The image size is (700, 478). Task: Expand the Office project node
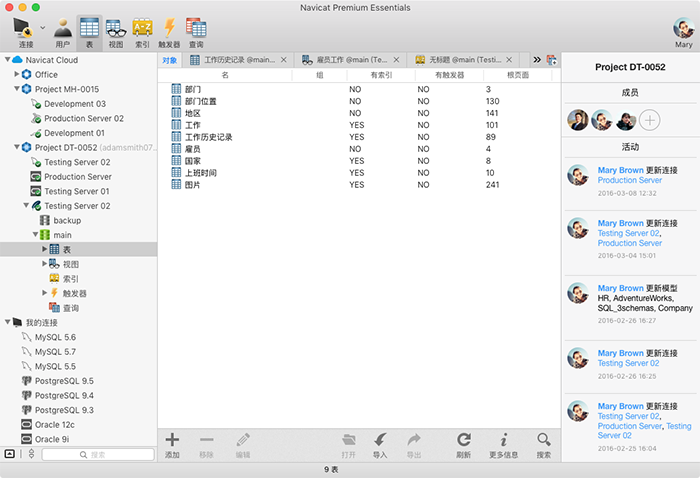[17, 74]
